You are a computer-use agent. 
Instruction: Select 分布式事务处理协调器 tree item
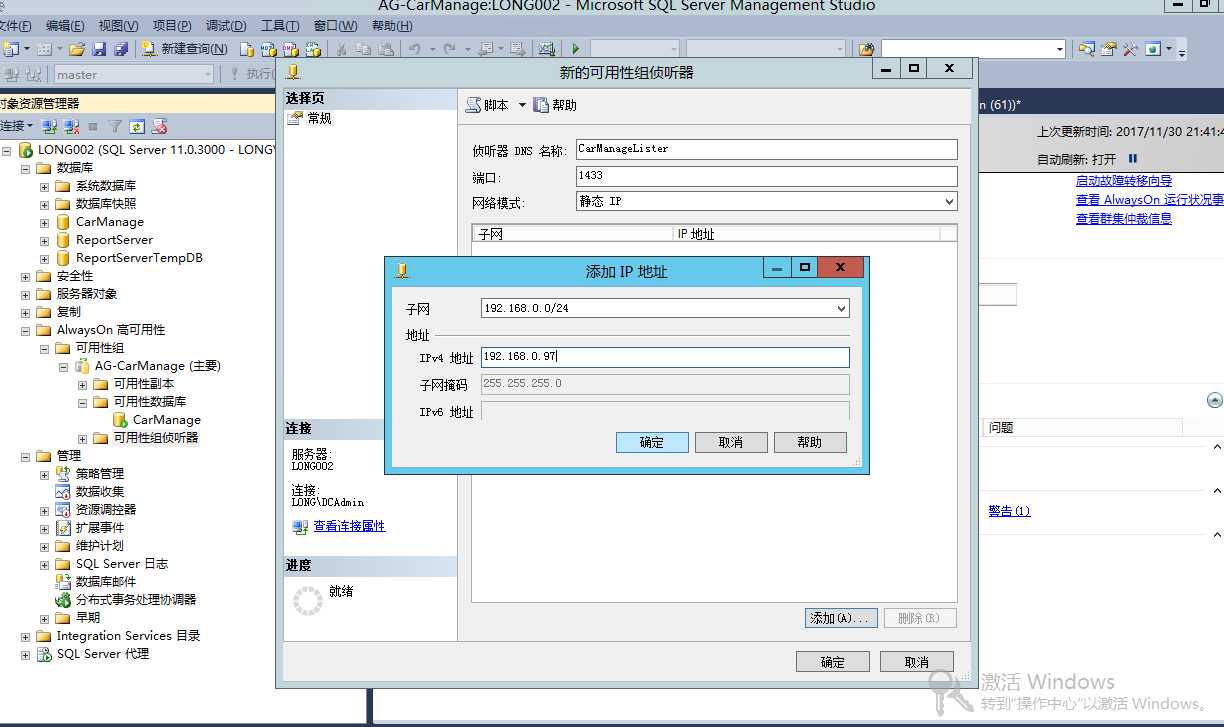(x=136, y=600)
